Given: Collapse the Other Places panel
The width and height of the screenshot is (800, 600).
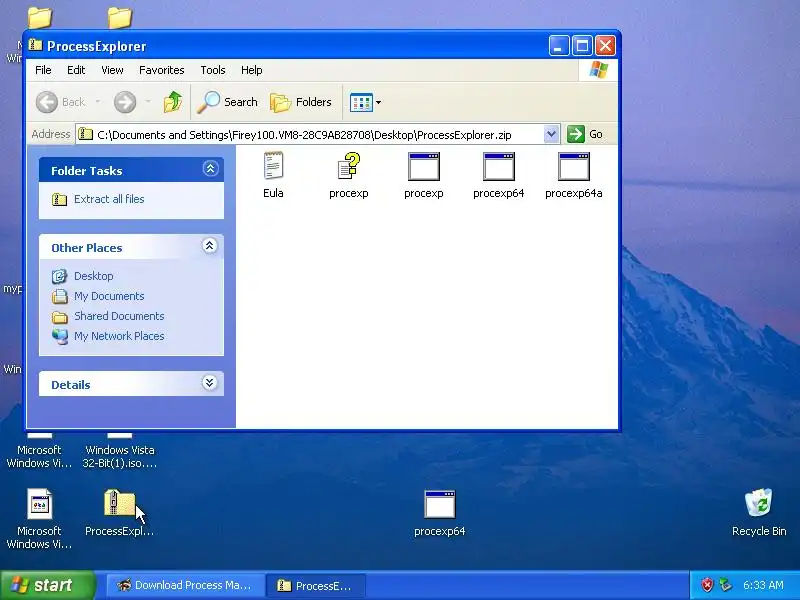Looking at the screenshot, I should pos(209,246).
